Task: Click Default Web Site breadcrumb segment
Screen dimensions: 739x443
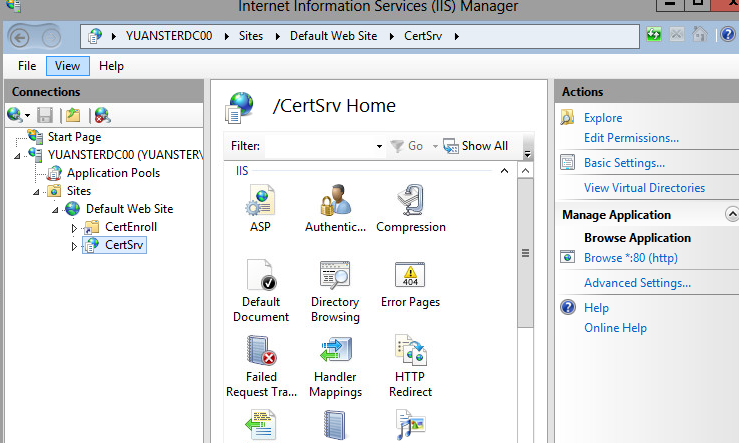Action: [x=333, y=36]
